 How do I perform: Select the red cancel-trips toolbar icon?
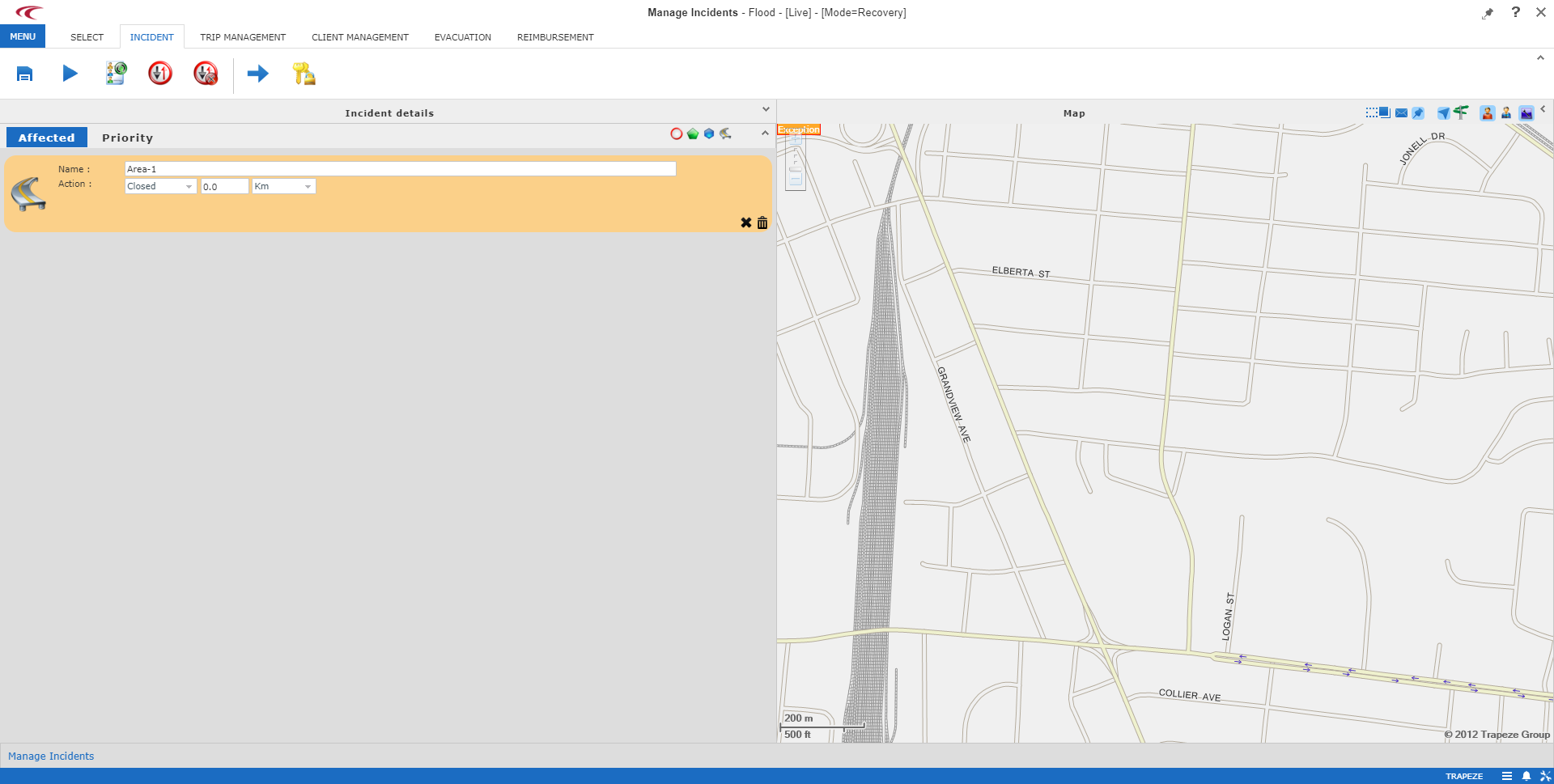pyautogui.click(x=205, y=74)
